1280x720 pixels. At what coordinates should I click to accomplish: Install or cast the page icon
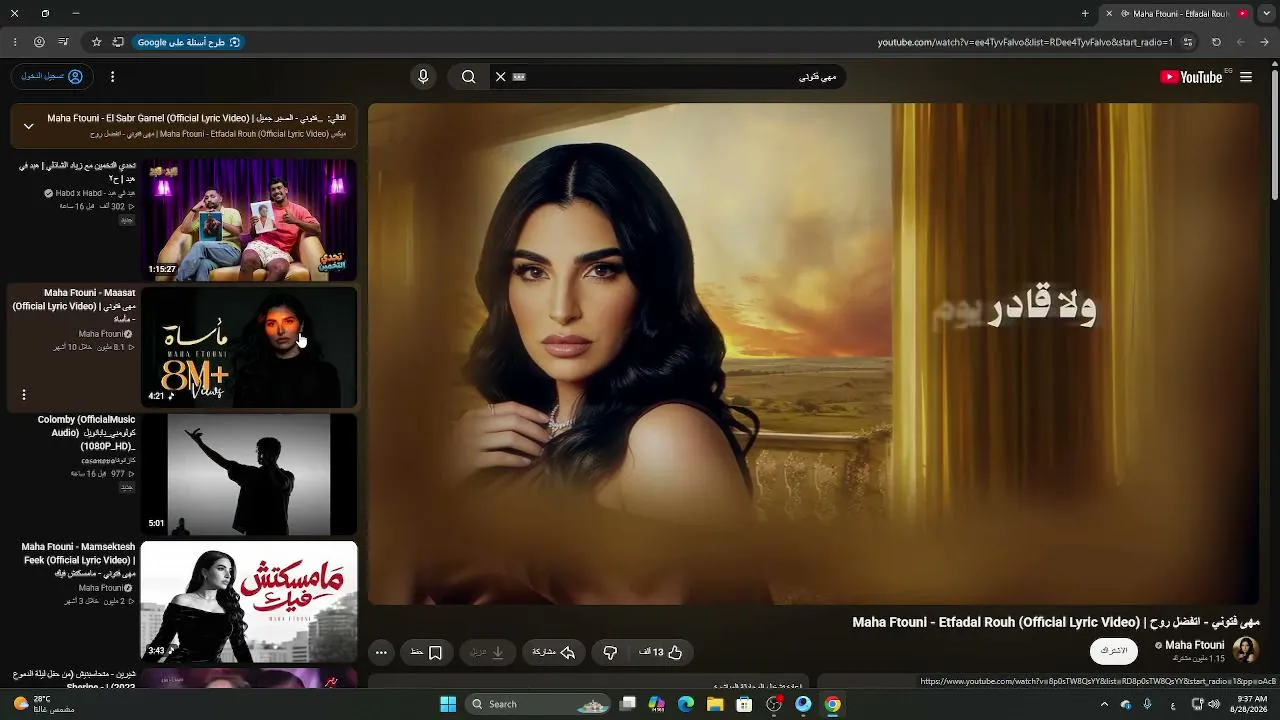point(118,42)
